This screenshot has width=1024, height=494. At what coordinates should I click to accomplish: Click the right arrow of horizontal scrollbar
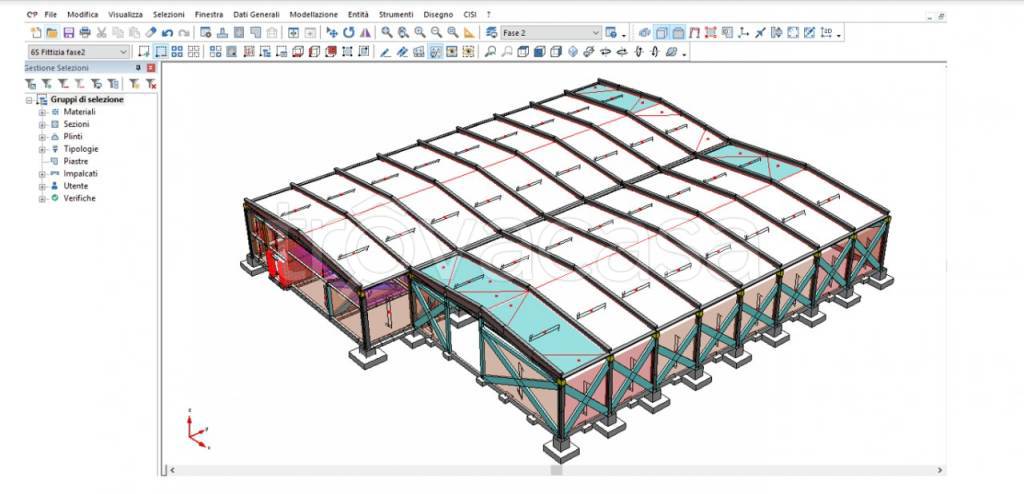coord(940,470)
